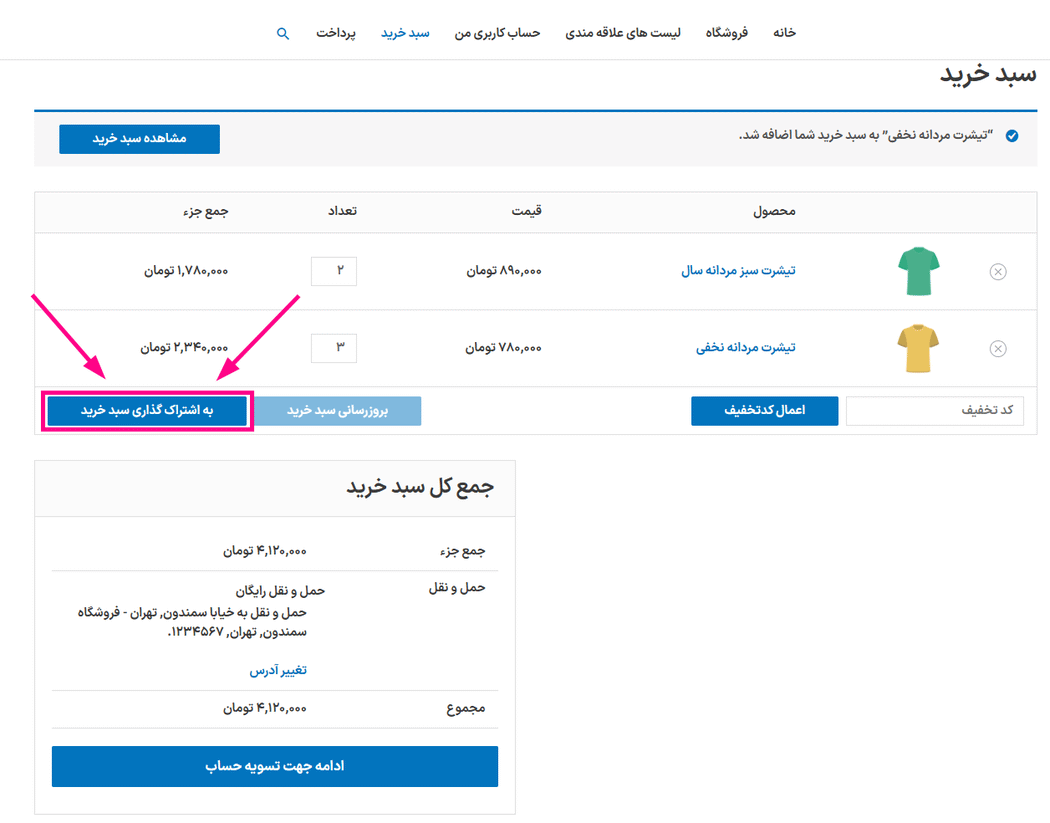This screenshot has width=1050, height=823.
Task: Click the highlighted به اشتراک گذاری سبد خرید button
Action: pos(147,411)
